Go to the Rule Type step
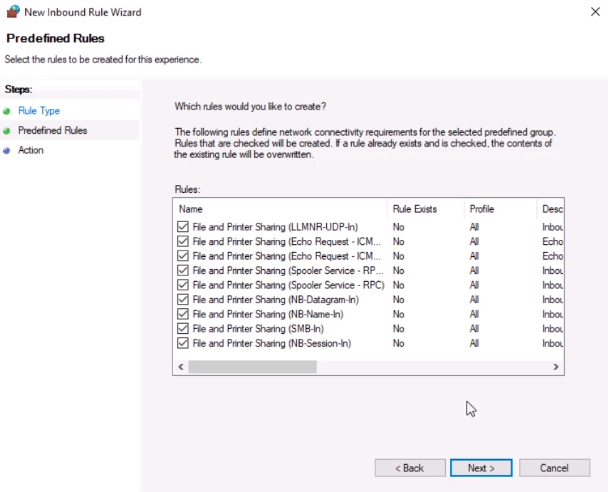This screenshot has width=608, height=492. point(39,111)
